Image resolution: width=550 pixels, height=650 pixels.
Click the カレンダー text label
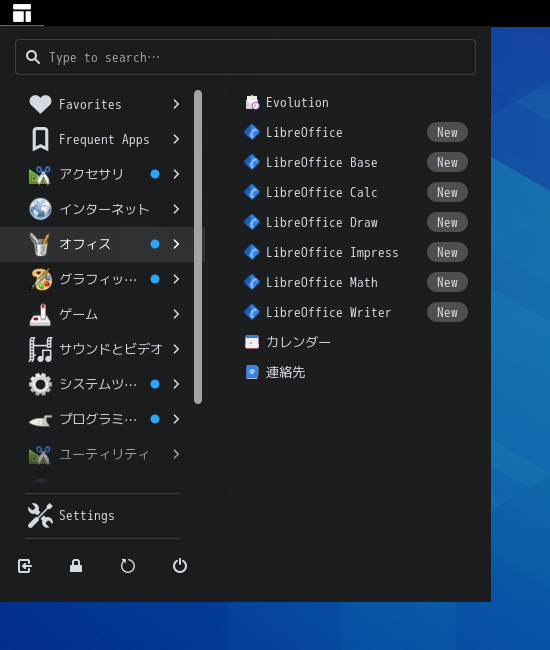coord(298,342)
